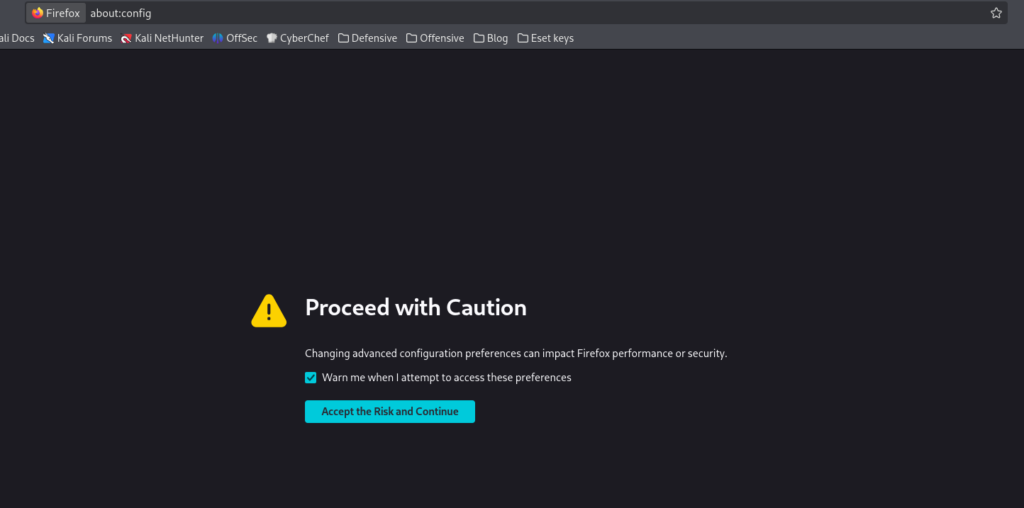Open the OffSec bookmark
This screenshot has height=508, width=1024.
[235, 38]
